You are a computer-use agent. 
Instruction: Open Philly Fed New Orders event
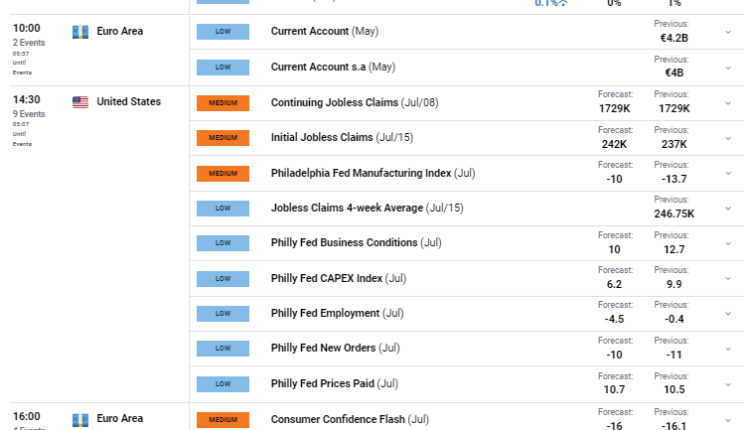[323, 348]
